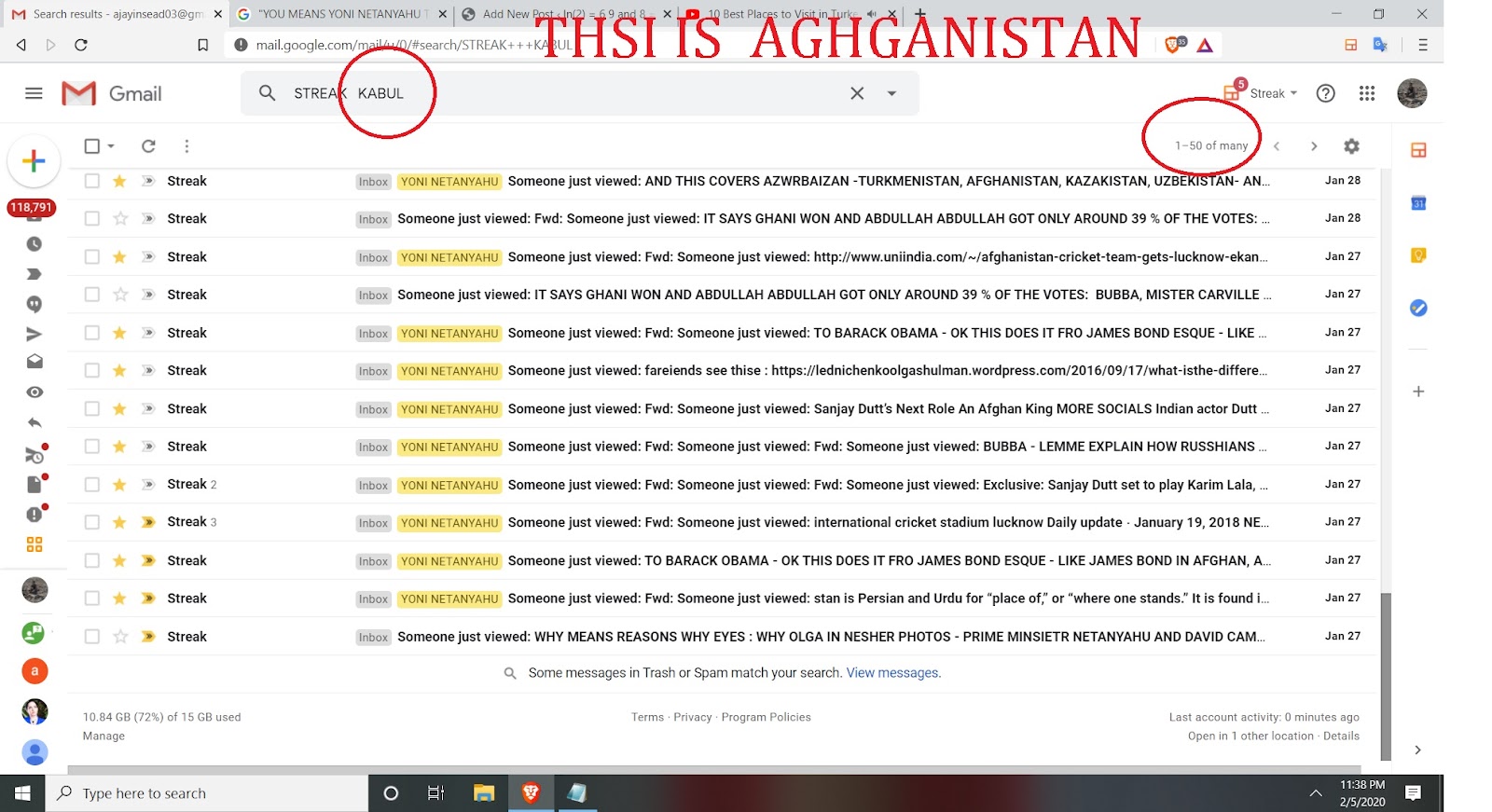1492x812 pixels.
Task: Open the main menu hamburger icon
Action: click(34, 93)
